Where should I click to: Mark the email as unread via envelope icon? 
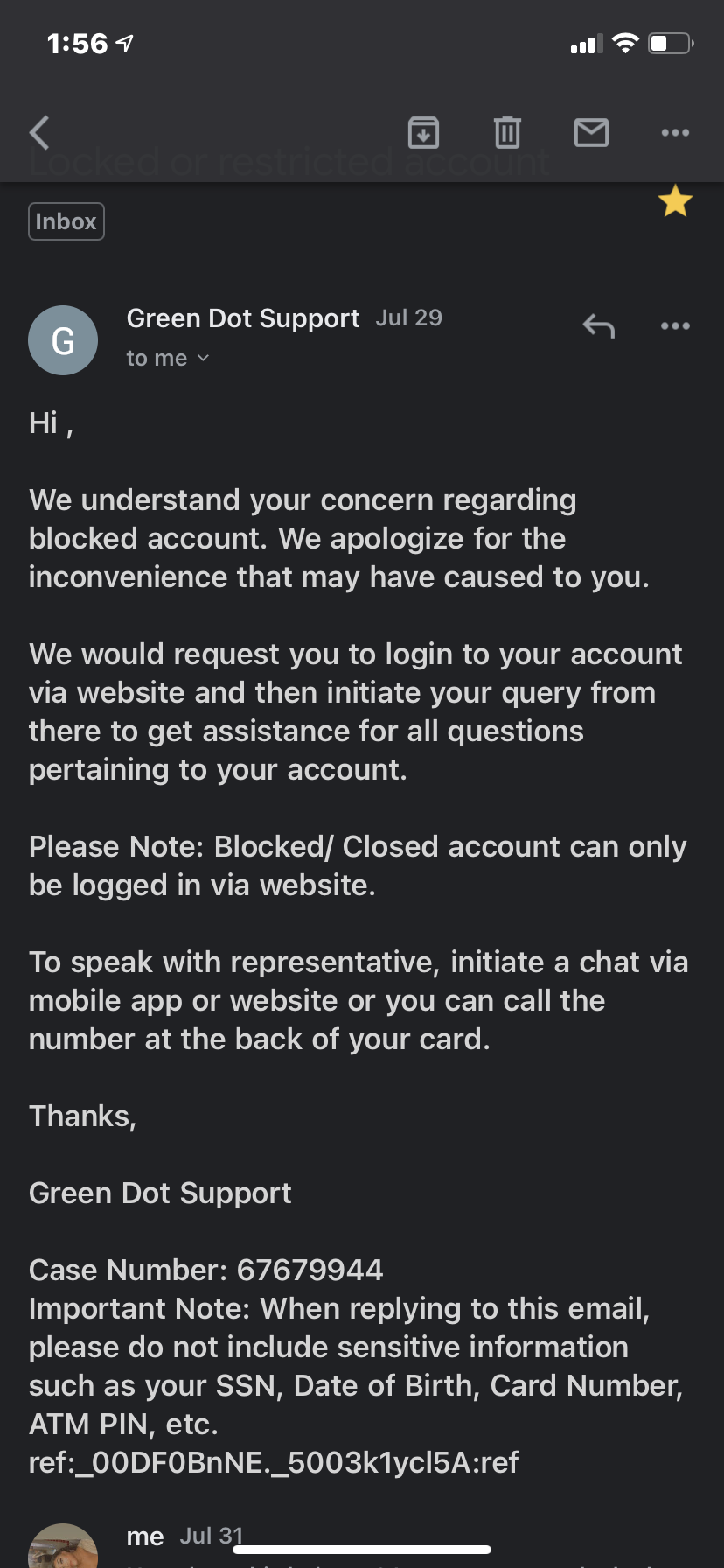point(591,132)
